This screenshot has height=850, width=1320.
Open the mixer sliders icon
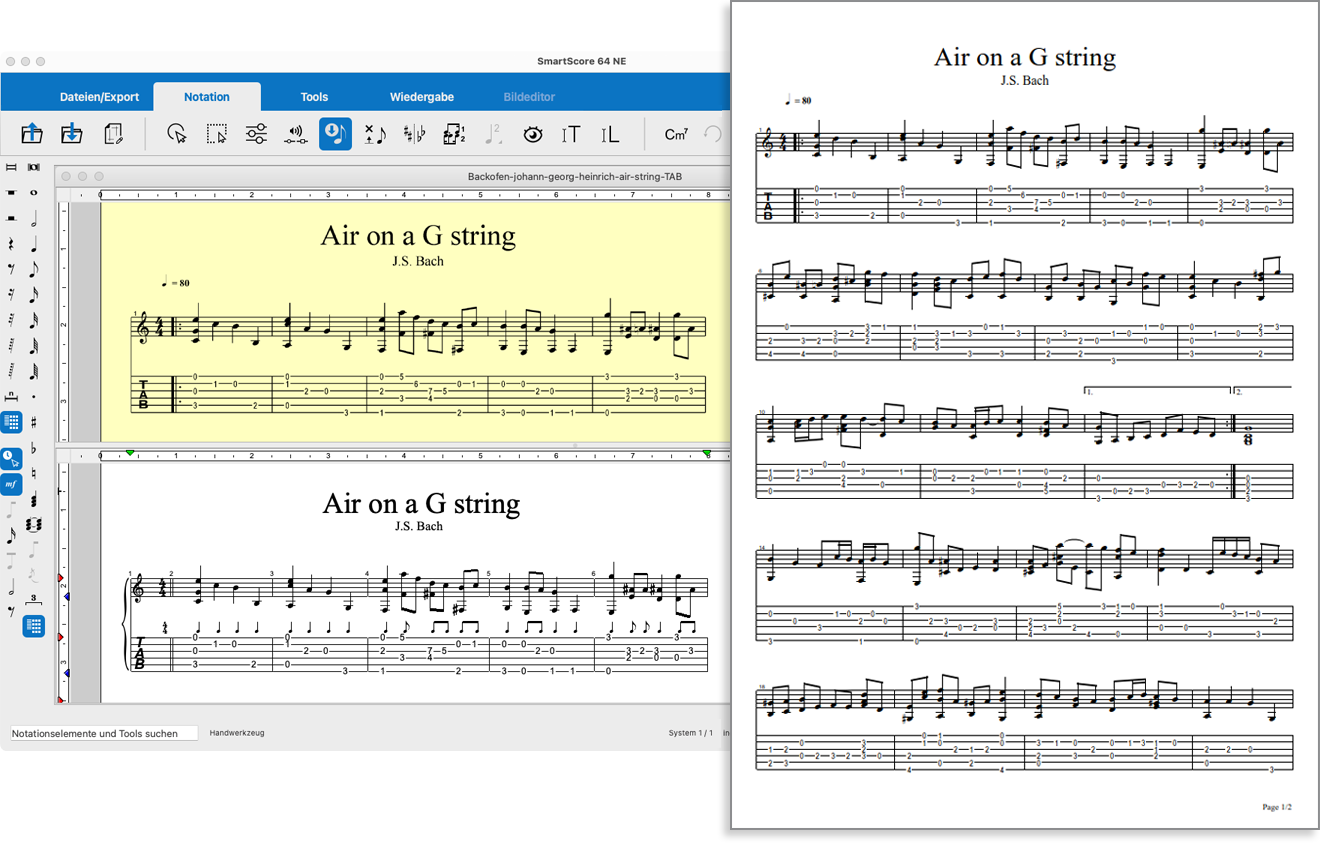coord(256,134)
